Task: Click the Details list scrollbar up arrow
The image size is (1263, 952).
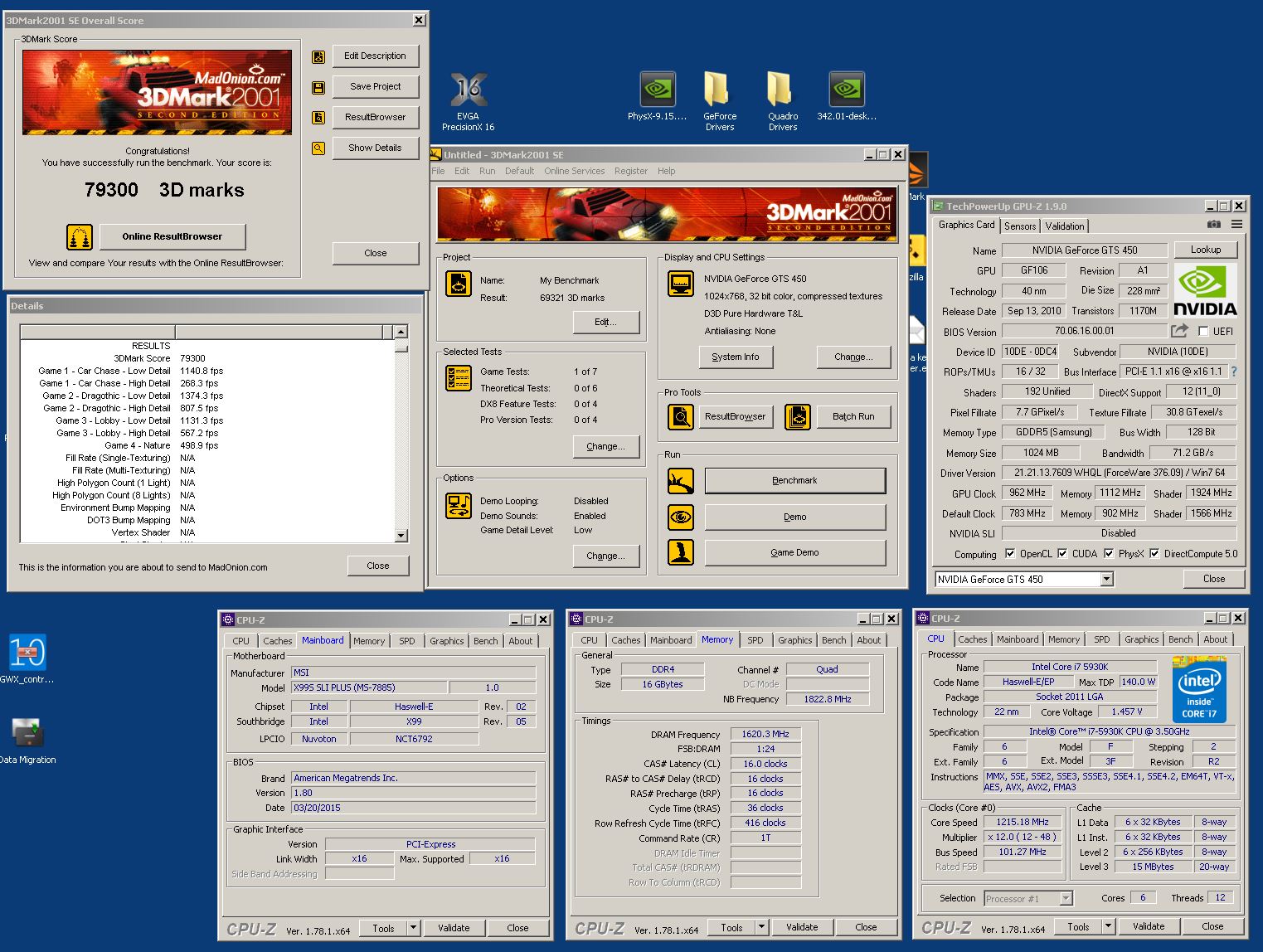Action: (401, 332)
